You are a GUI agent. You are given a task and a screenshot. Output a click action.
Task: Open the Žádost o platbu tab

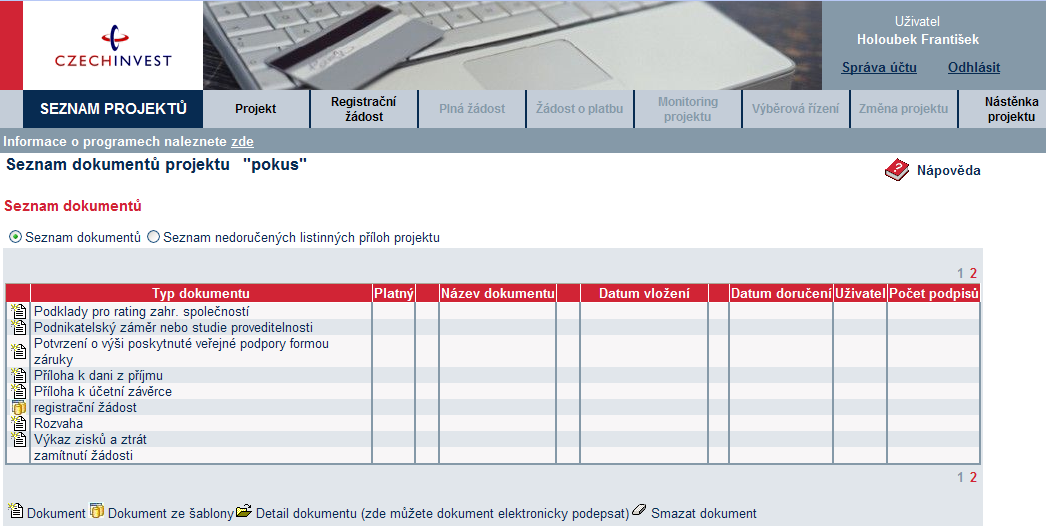580,109
